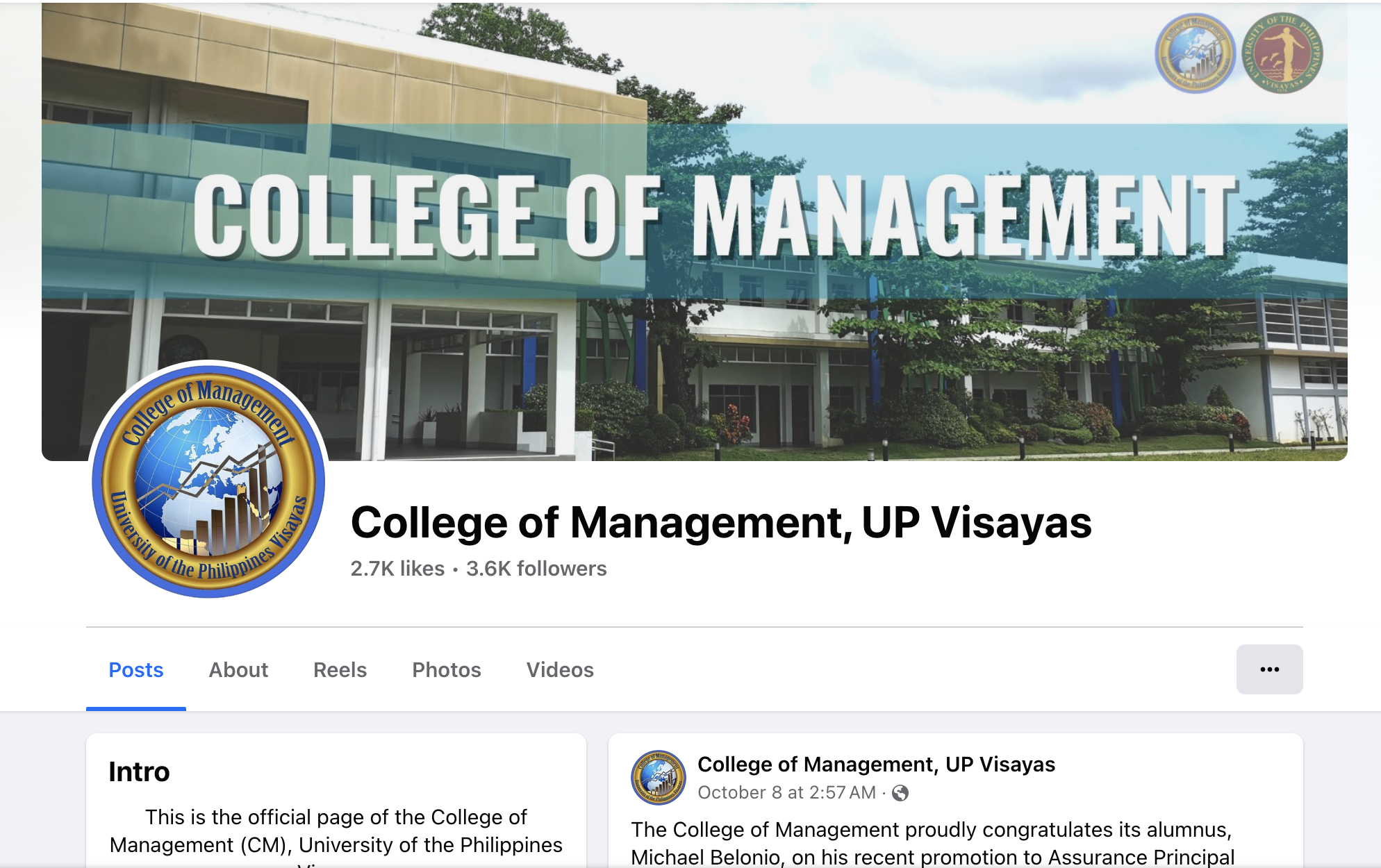The image size is (1381, 868).
Task: Select the Posts tab
Action: tap(136, 670)
